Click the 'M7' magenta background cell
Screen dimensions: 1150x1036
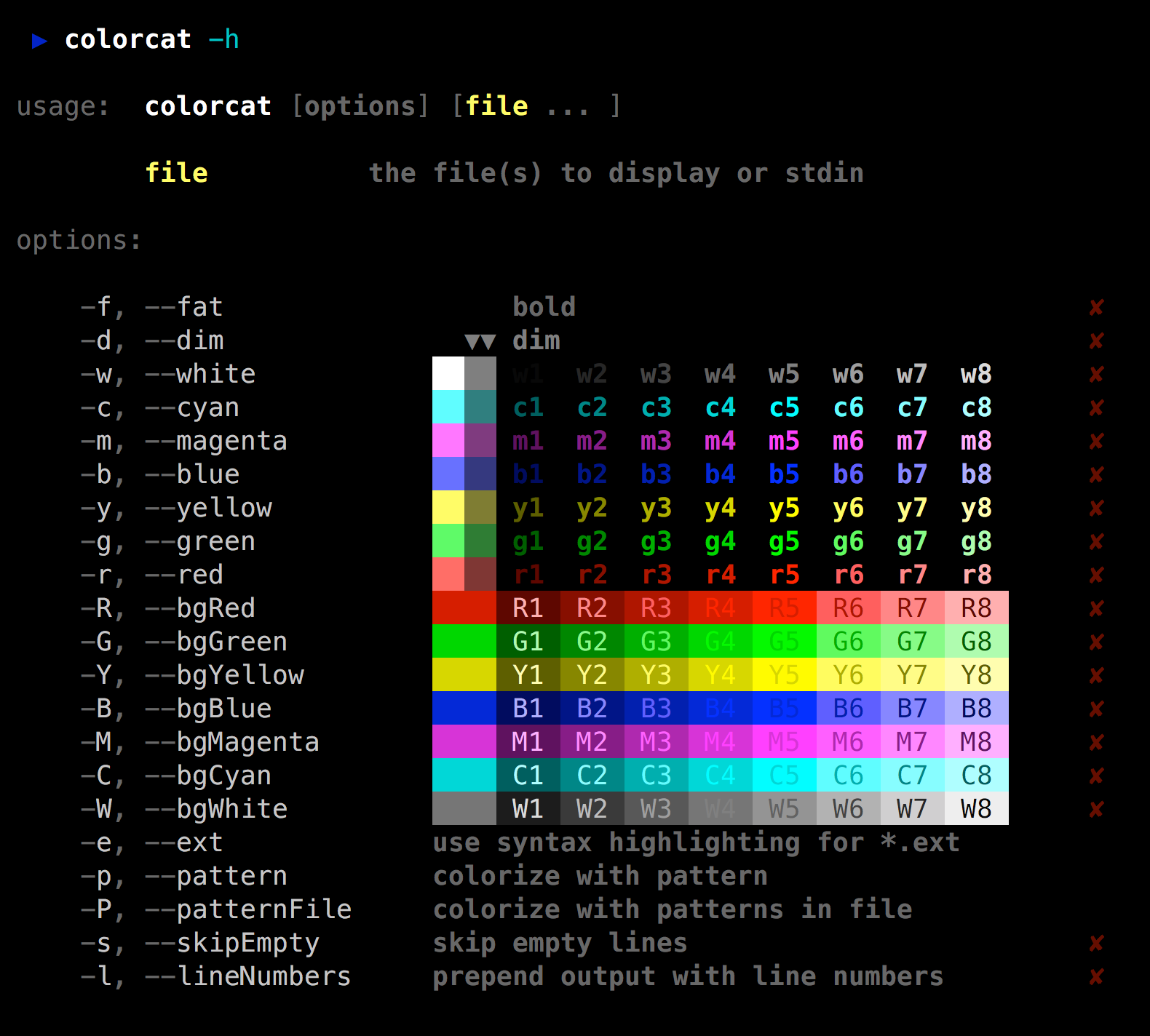[913, 741]
